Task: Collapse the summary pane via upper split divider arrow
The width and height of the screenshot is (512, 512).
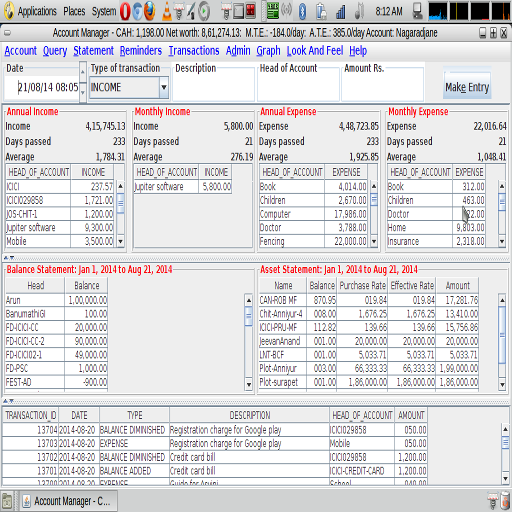Action: (6, 258)
